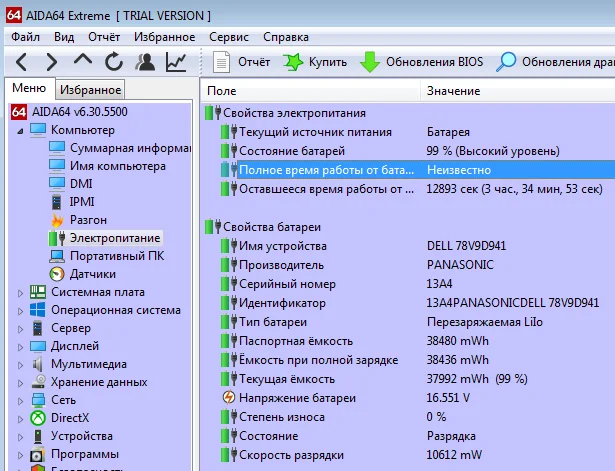Click the Компьютер monitor icon in the tree
615x471 pixels.
pyautogui.click(x=38, y=130)
